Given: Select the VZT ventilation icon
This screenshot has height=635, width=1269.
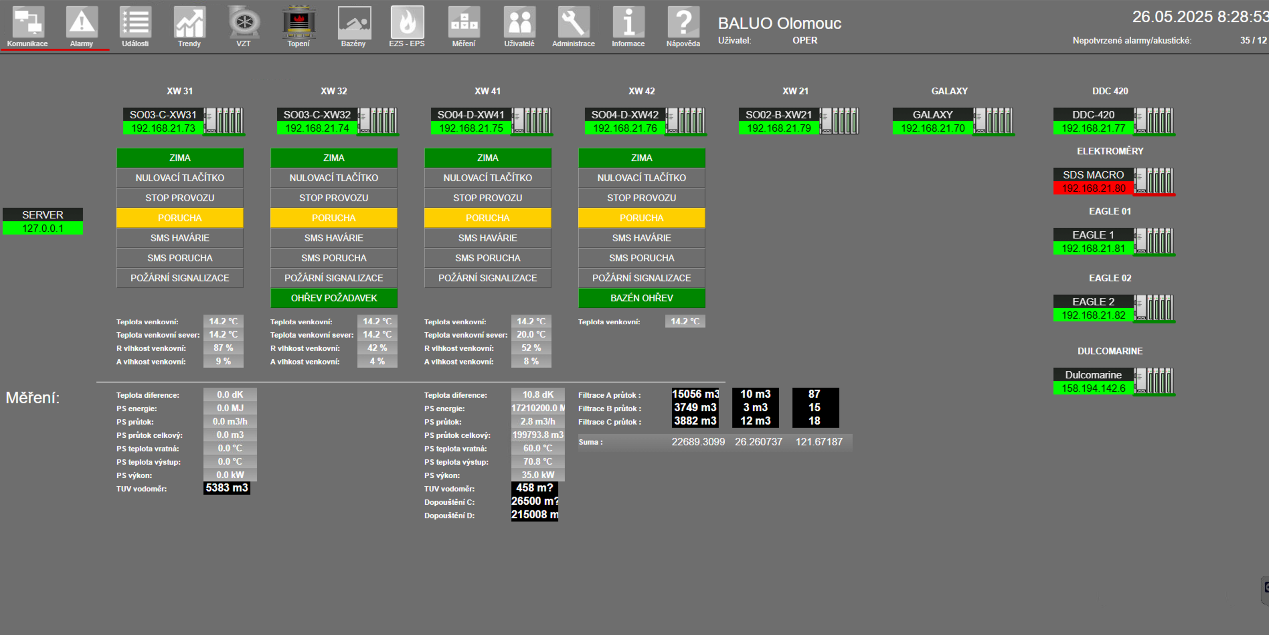Looking at the screenshot, I should [243, 22].
